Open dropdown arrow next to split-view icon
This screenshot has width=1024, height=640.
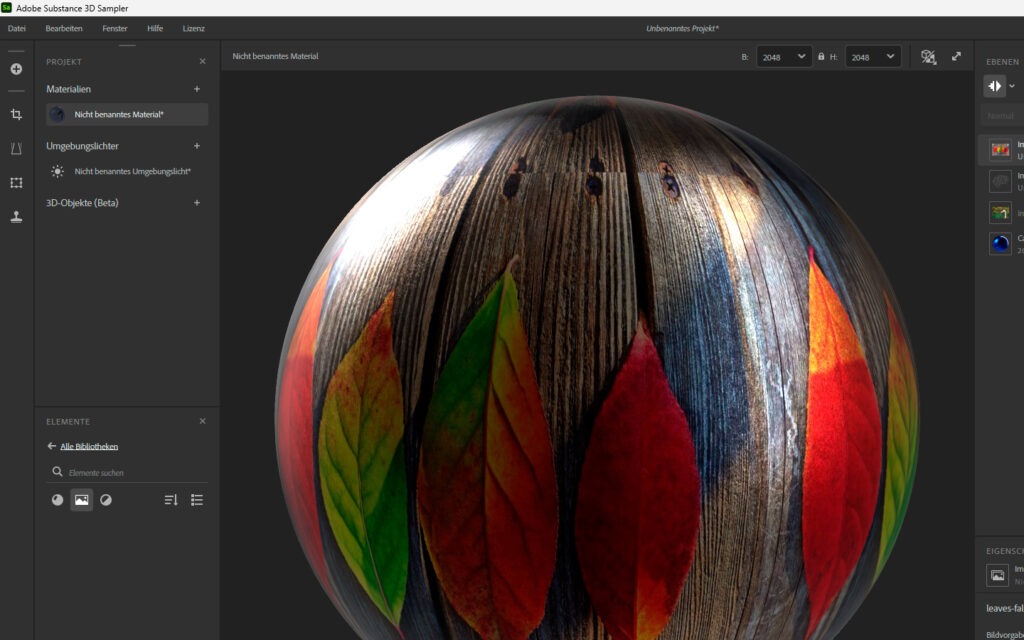pos(1012,86)
